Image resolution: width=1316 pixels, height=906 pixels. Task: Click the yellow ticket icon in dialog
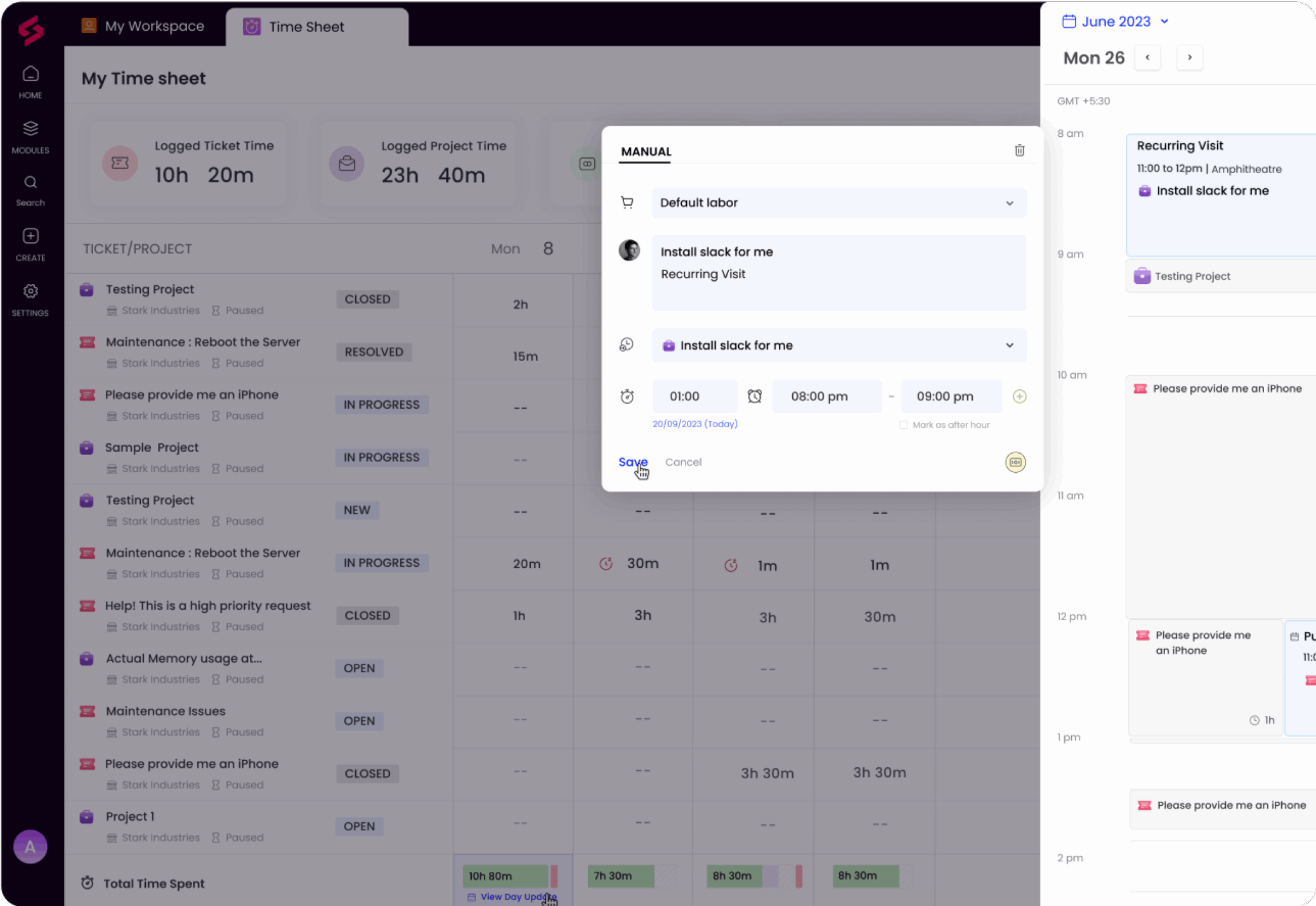pos(1015,462)
